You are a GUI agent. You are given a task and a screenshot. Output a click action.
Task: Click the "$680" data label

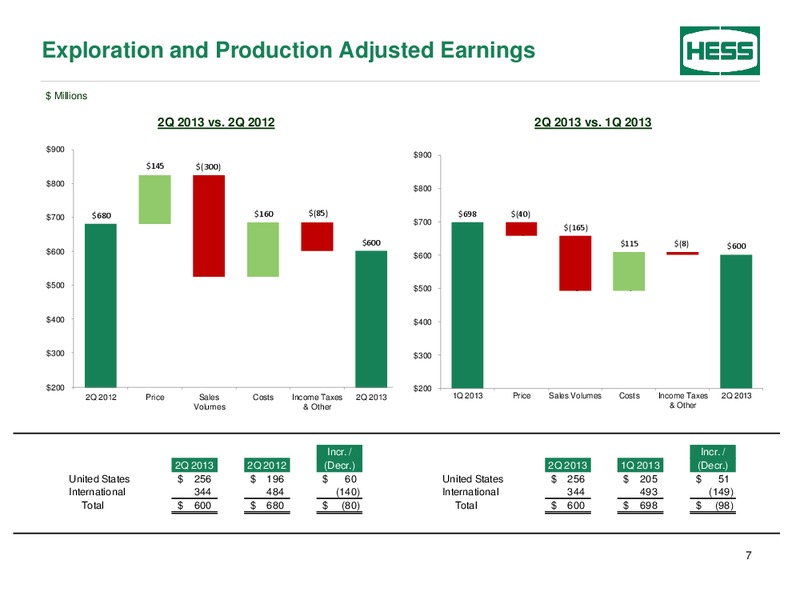[x=101, y=215]
